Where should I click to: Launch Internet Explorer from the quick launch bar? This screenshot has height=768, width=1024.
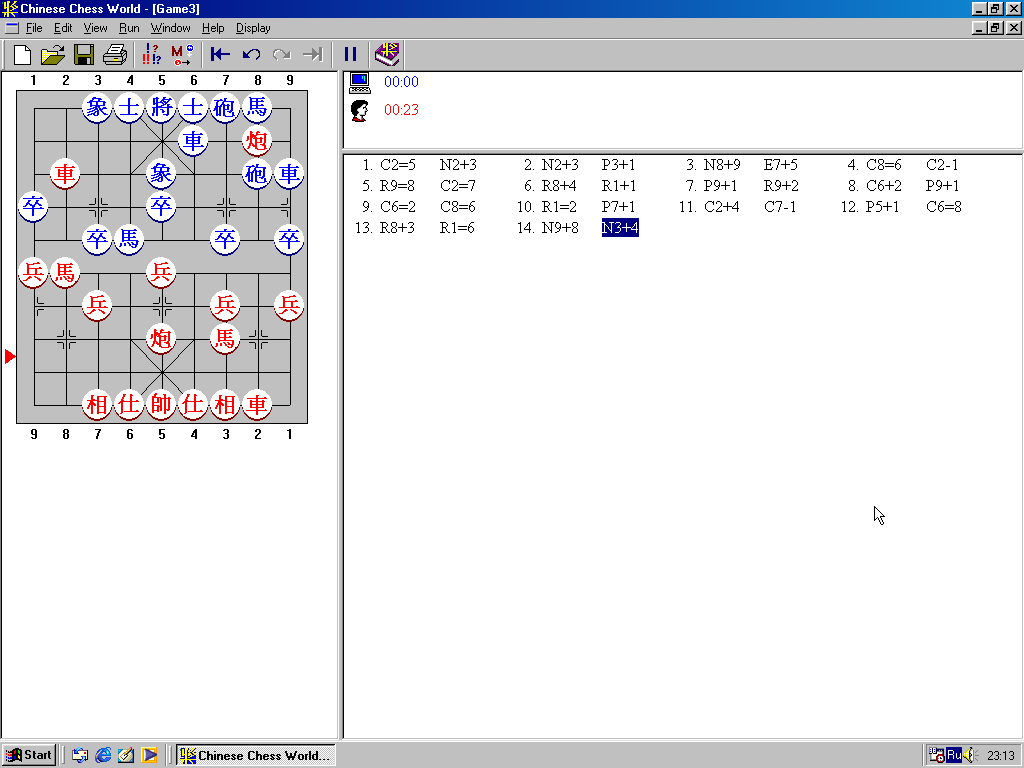pos(103,755)
